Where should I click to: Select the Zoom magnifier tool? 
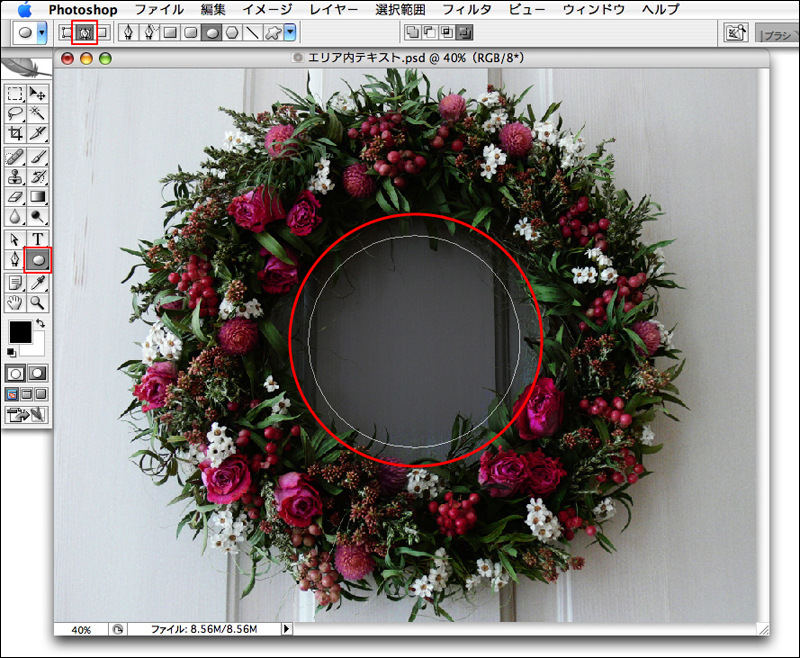tap(38, 302)
